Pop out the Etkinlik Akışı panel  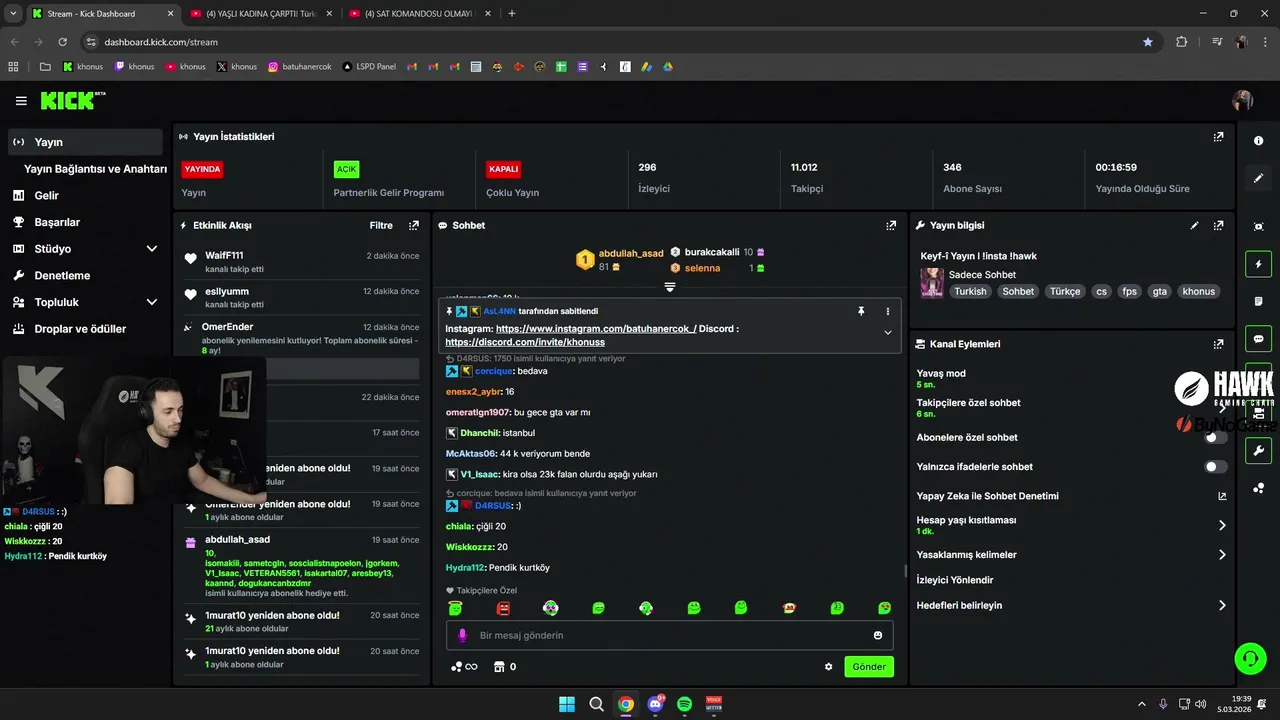pos(414,226)
